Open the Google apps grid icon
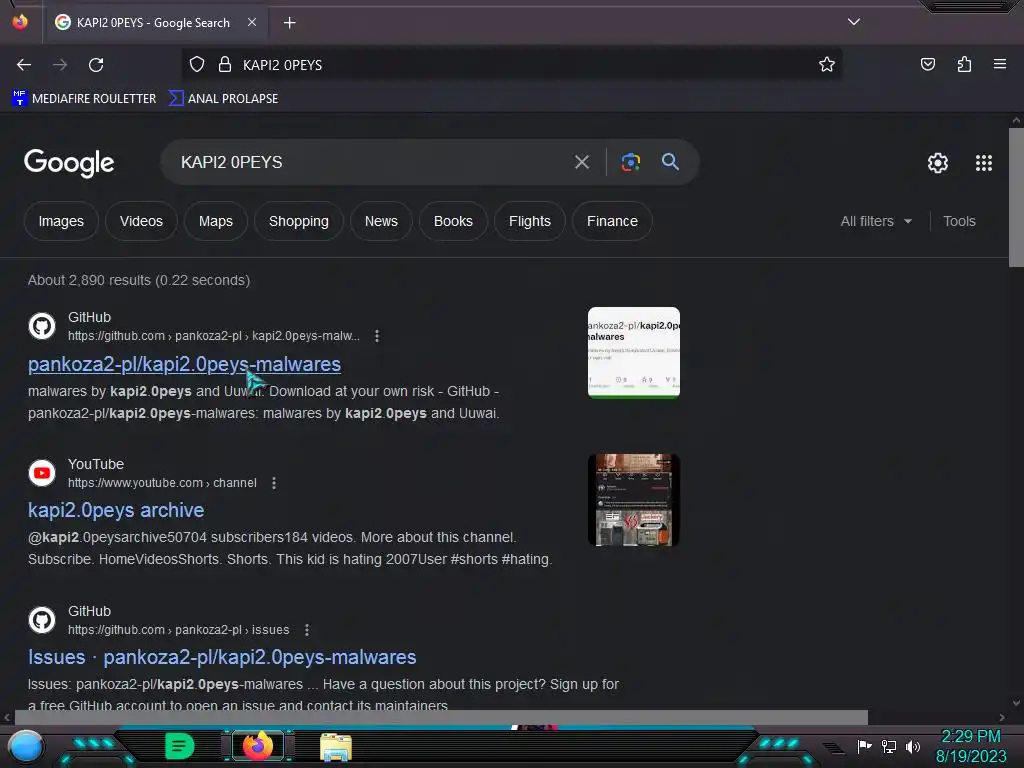The image size is (1024, 768). [x=984, y=163]
